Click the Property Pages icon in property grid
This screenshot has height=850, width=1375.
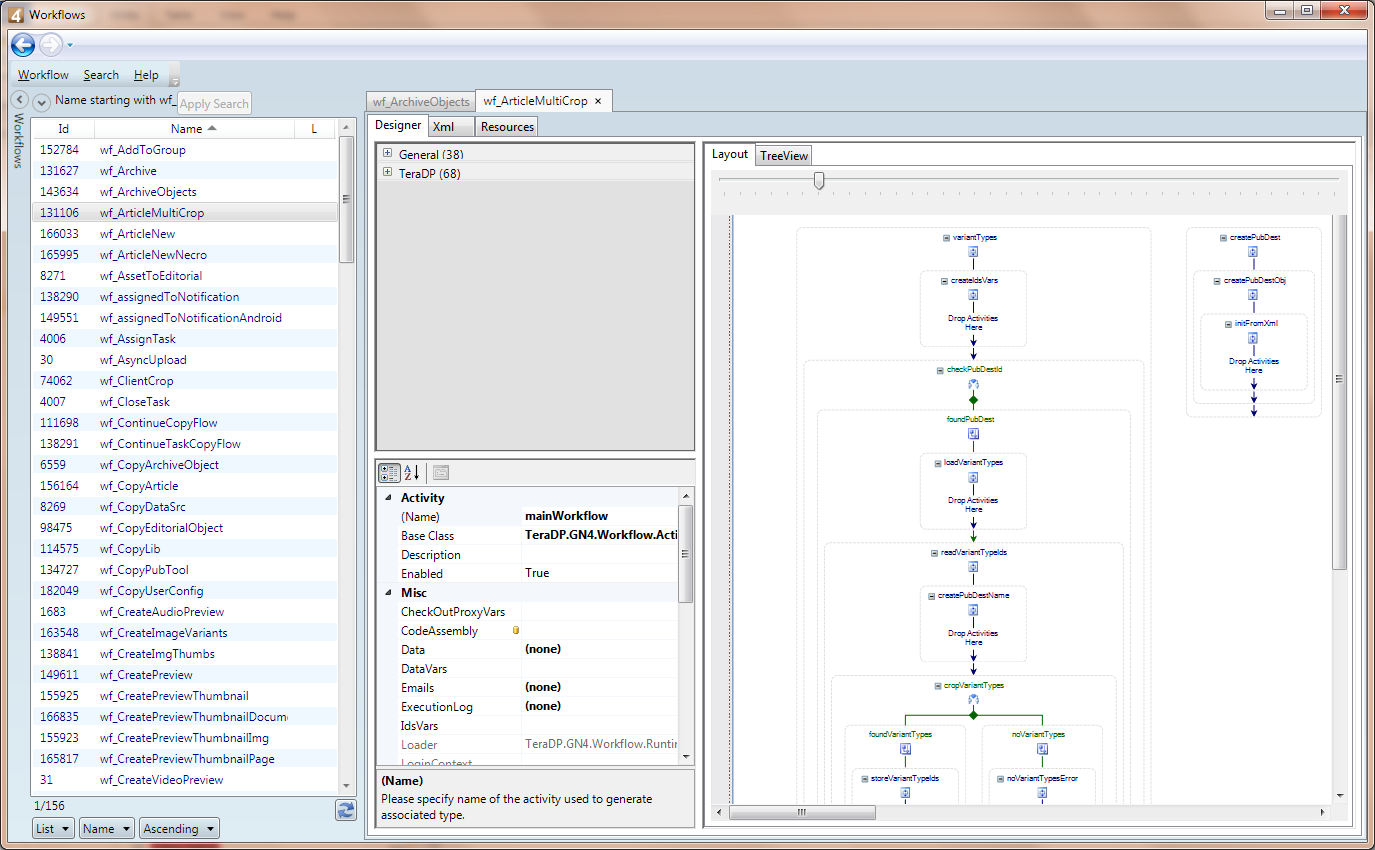coord(441,473)
